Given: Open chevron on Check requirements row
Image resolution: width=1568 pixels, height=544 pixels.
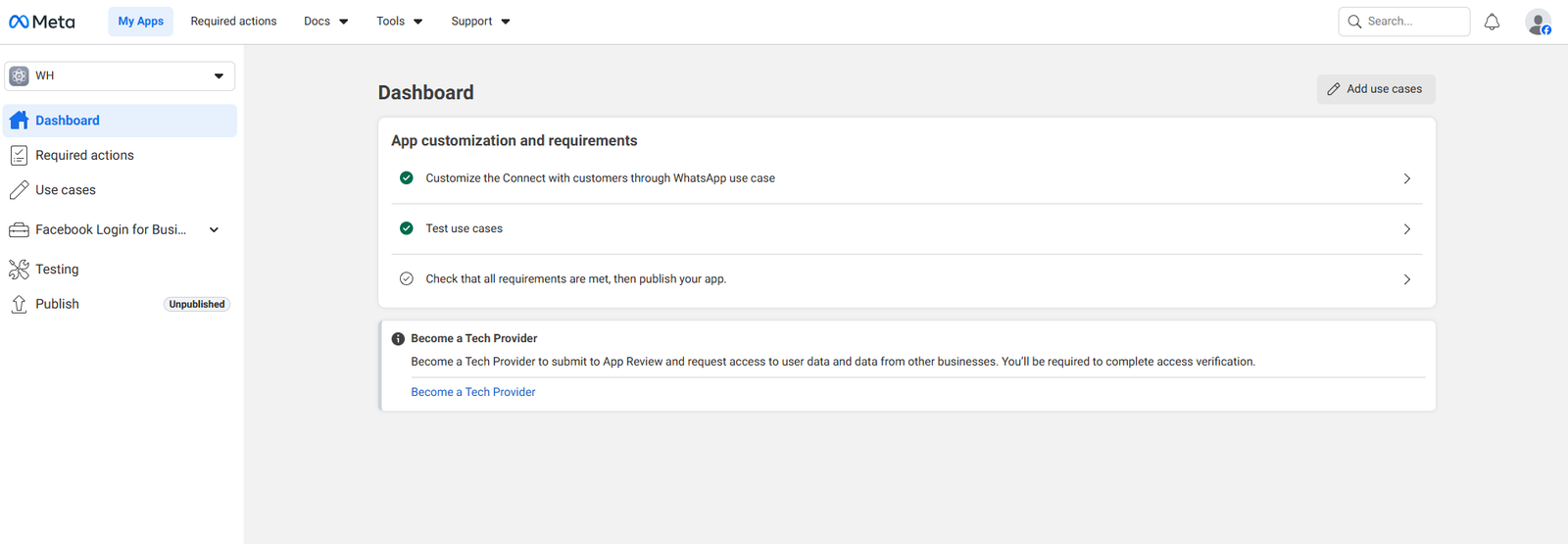Looking at the screenshot, I should pyautogui.click(x=1407, y=279).
